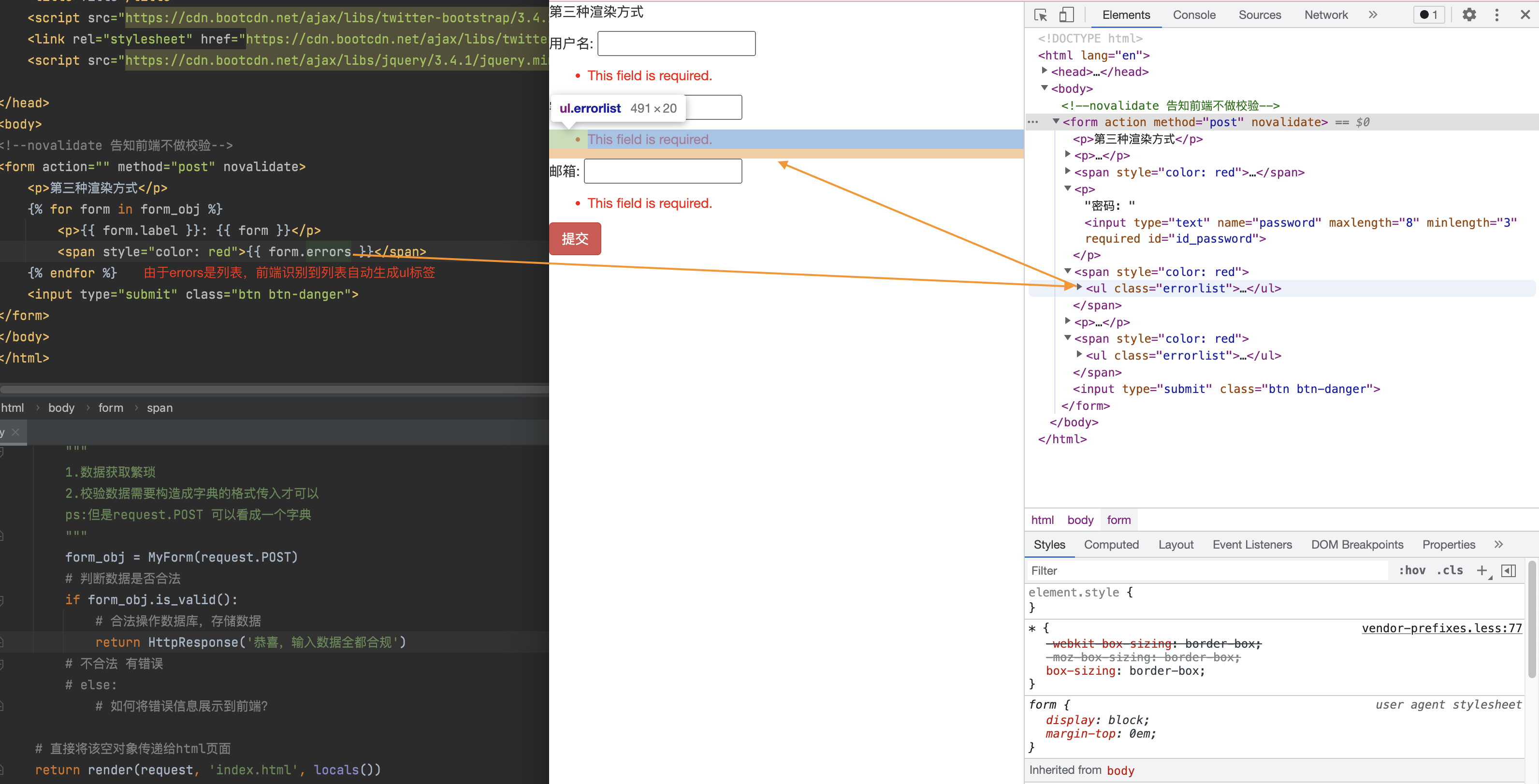Click the issues counter badge
The height and width of the screenshot is (784, 1539).
click(1428, 15)
